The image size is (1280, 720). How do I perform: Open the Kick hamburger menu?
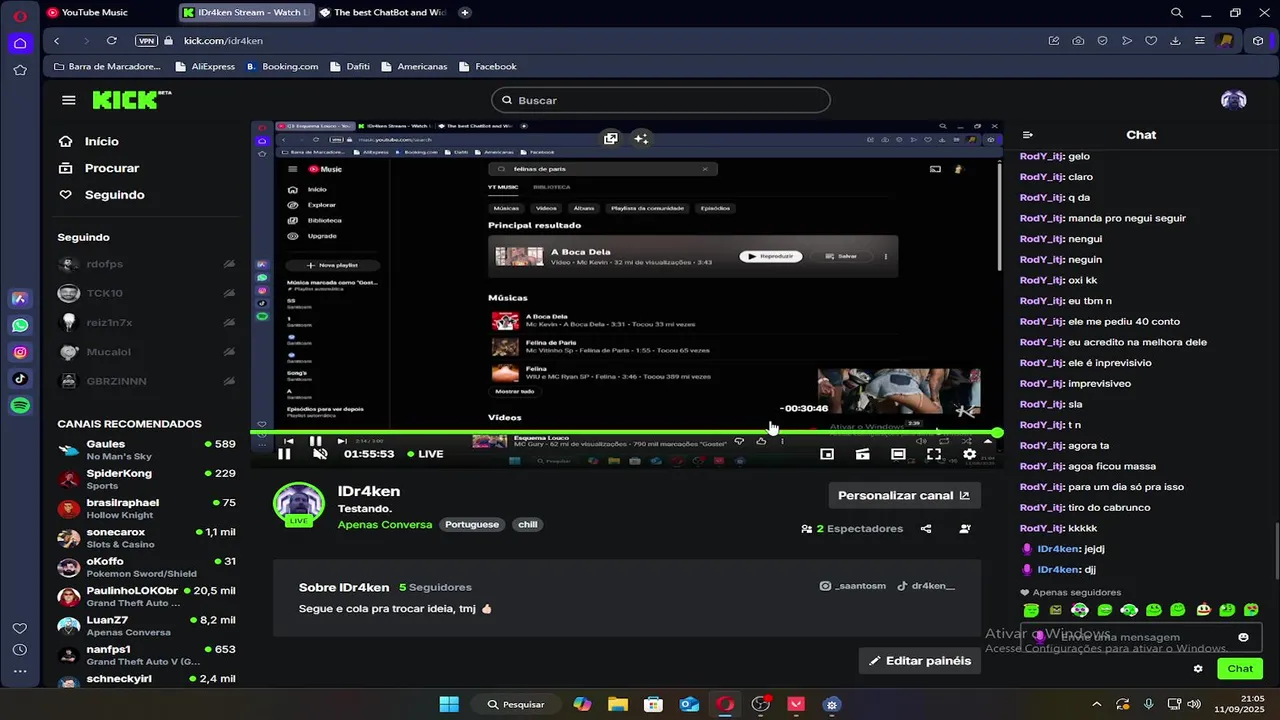click(68, 100)
